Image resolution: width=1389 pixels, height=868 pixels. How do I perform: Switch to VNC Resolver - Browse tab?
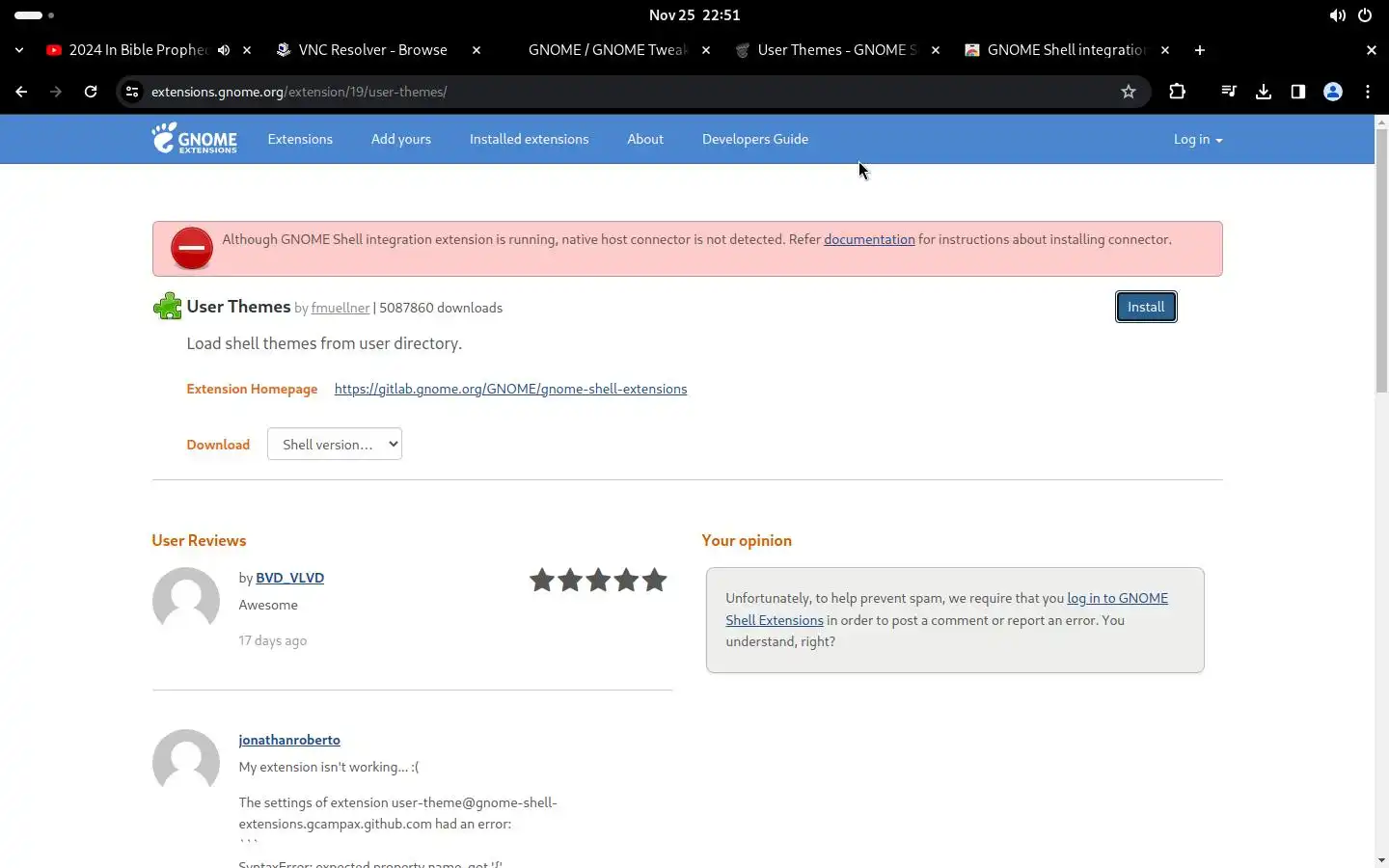tap(372, 50)
